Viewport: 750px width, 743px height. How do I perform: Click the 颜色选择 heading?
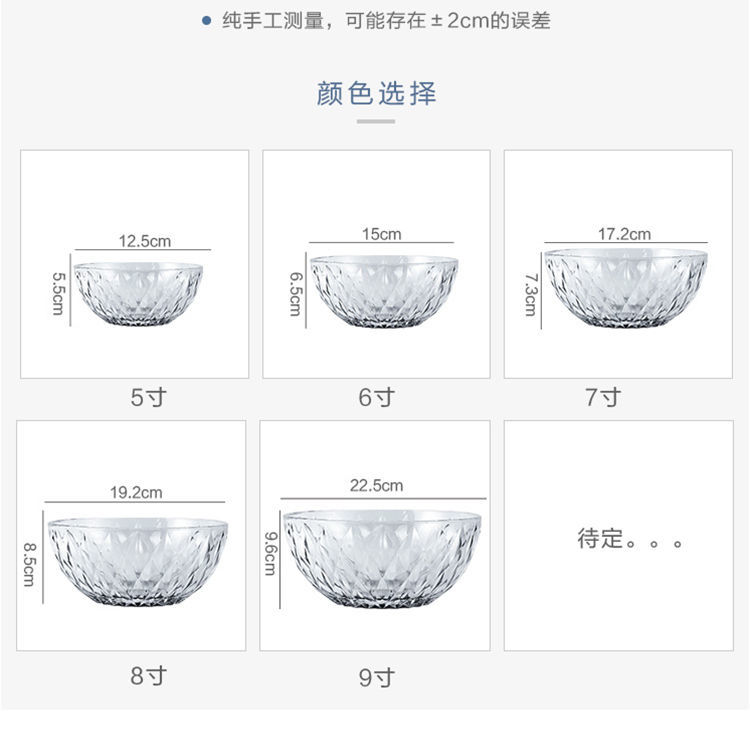pyautogui.click(x=376, y=94)
